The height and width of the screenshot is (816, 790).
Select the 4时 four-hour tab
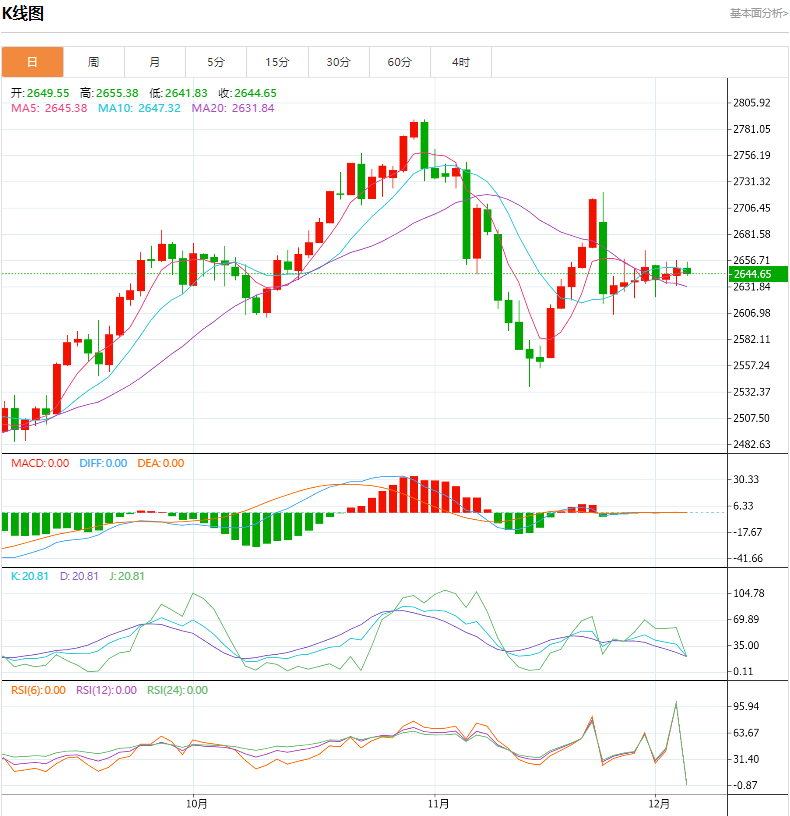coord(460,62)
